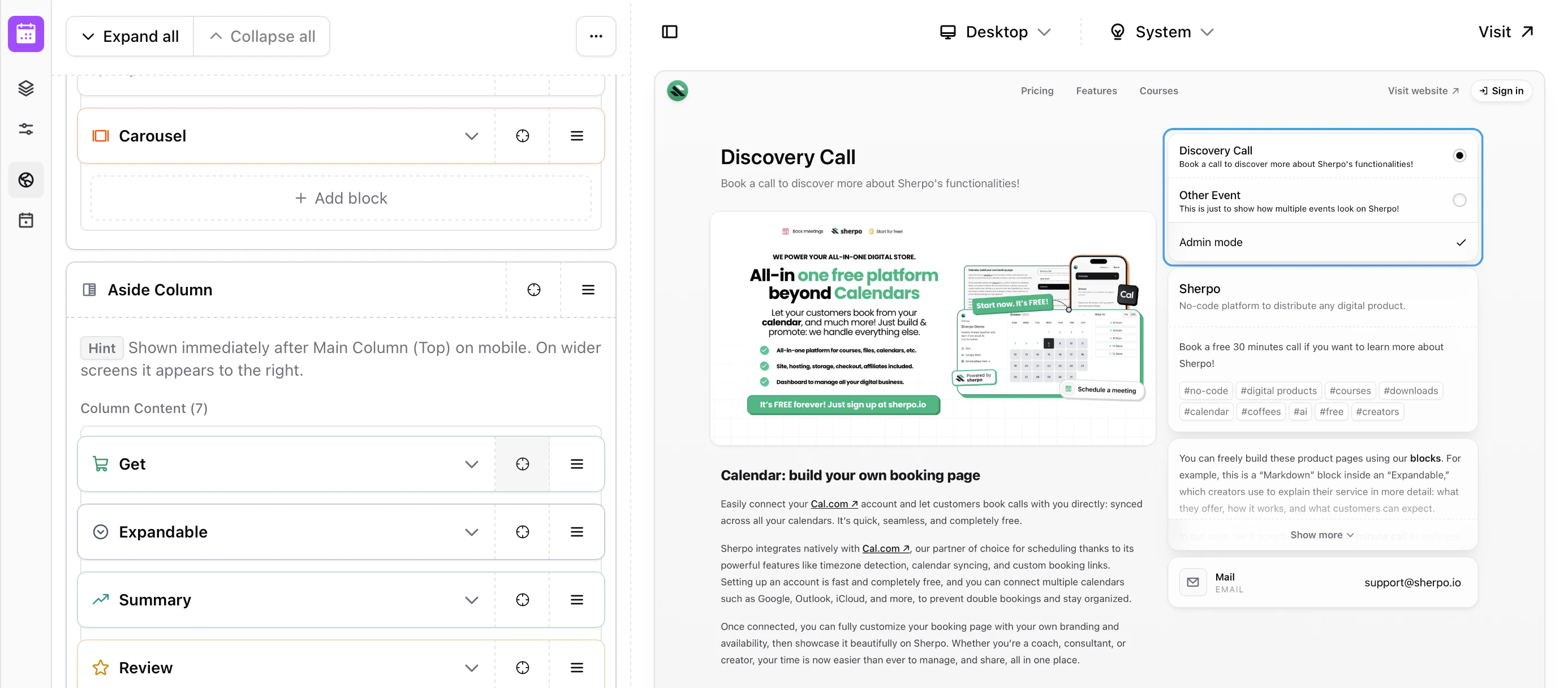Toggle the preview sidebar panel icon
The image size is (1568, 688).
(670, 32)
